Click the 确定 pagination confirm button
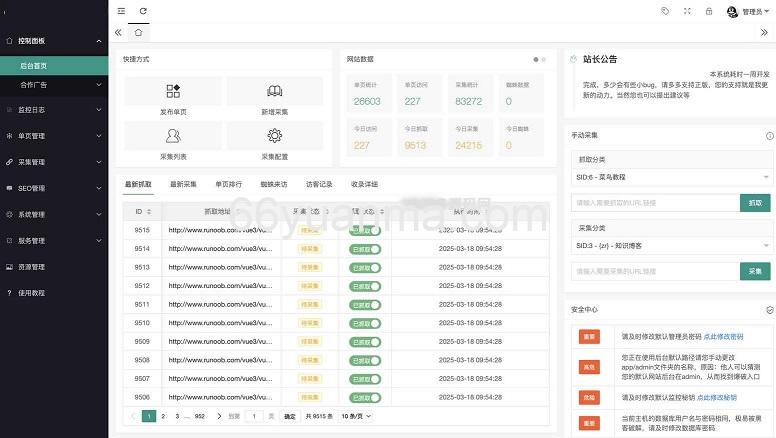This screenshot has width=776, height=438. tap(290, 416)
